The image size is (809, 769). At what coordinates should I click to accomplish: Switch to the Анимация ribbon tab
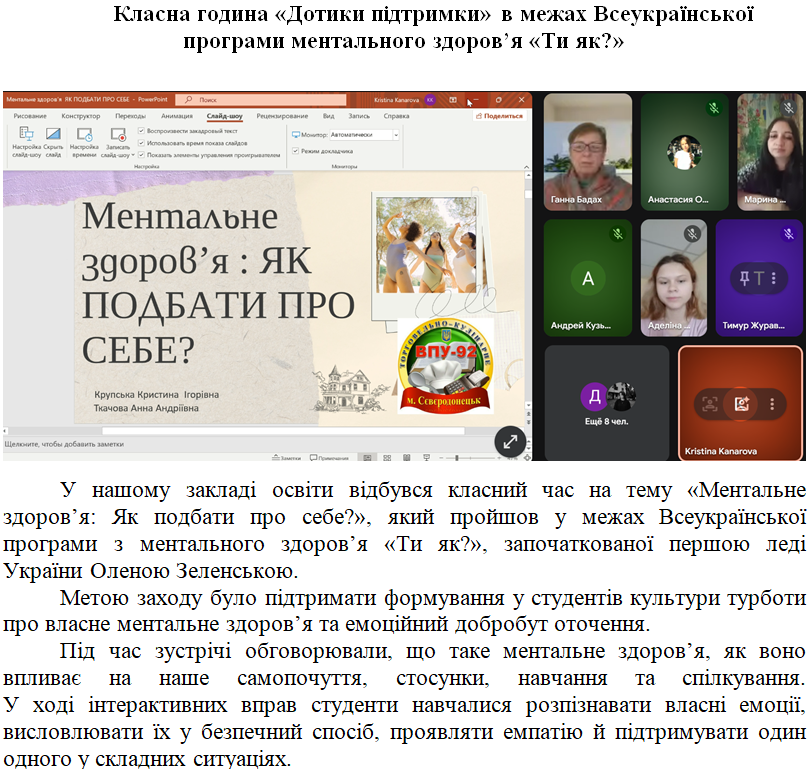(176, 116)
